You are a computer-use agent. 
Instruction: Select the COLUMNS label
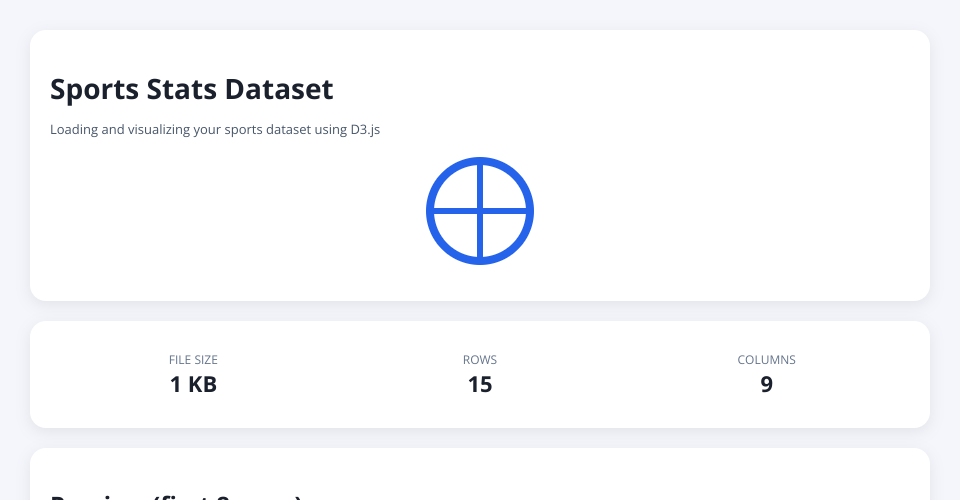tap(766, 360)
